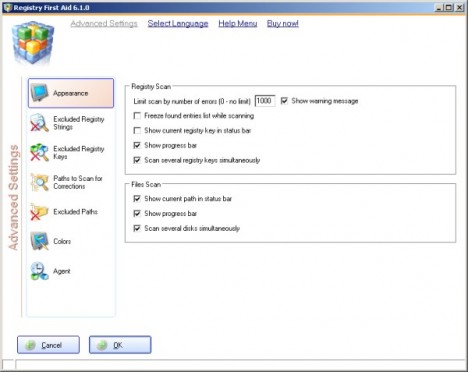Click the Appearance monitor icon
The height and width of the screenshot is (372, 468).
(x=40, y=93)
